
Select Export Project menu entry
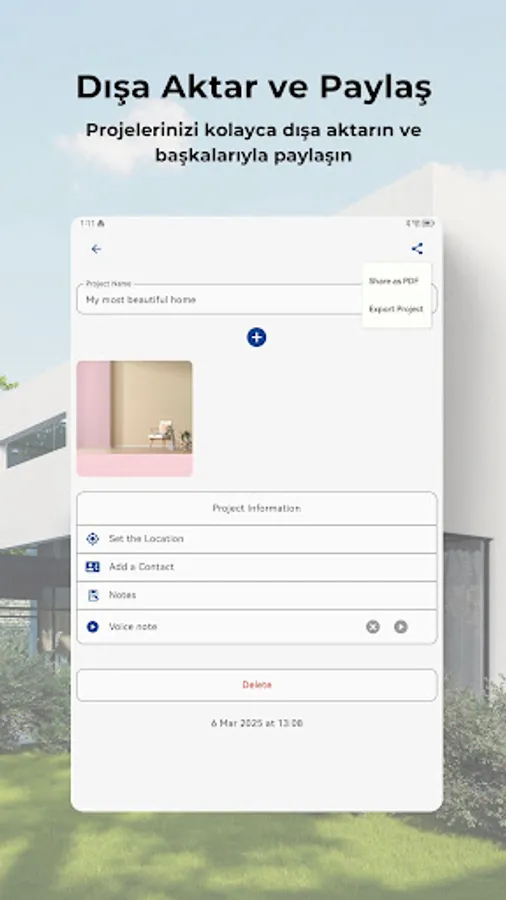[396, 309]
